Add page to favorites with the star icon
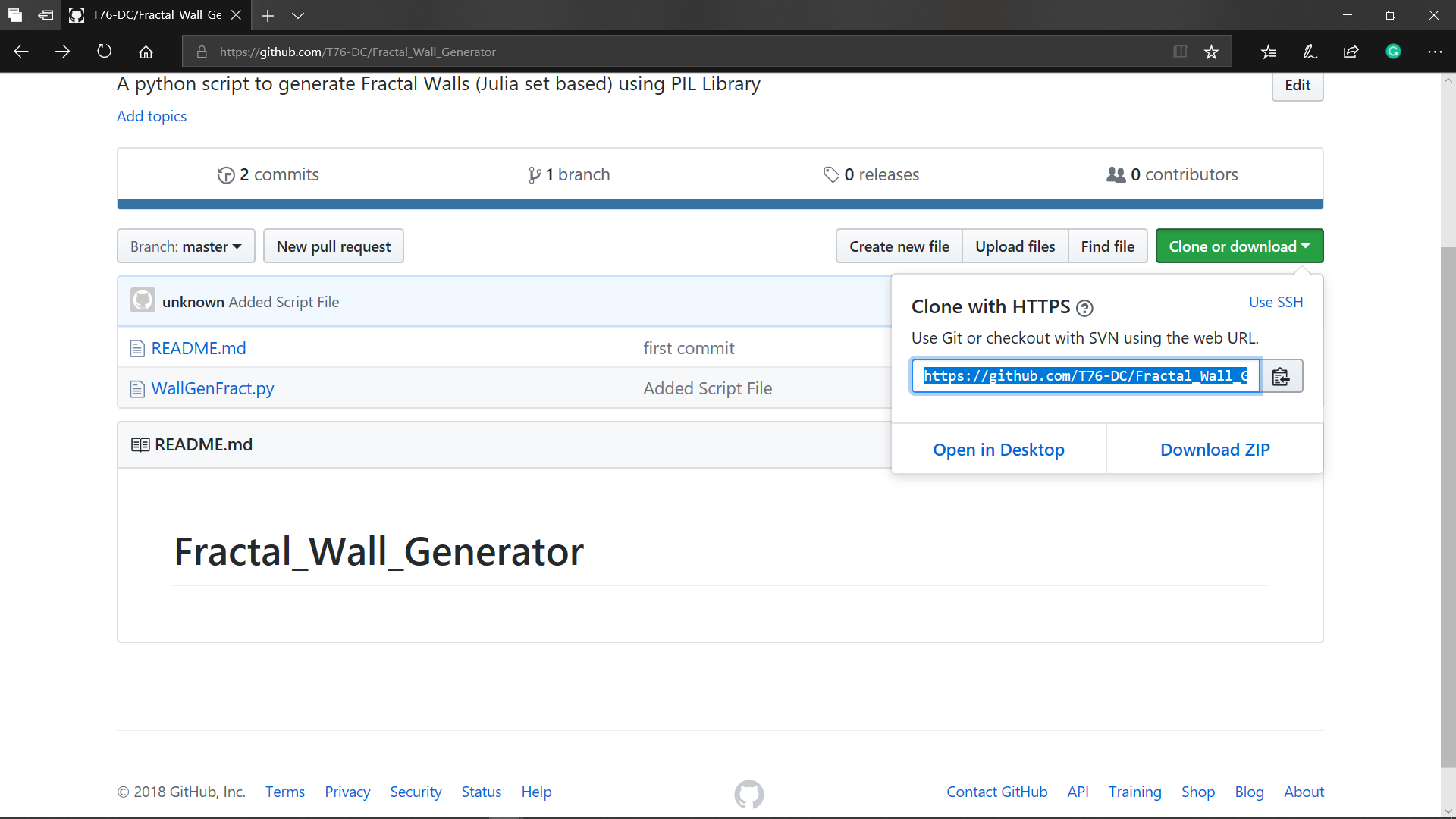The height and width of the screenshot is (819, 1456). [x=1212, y=52]
